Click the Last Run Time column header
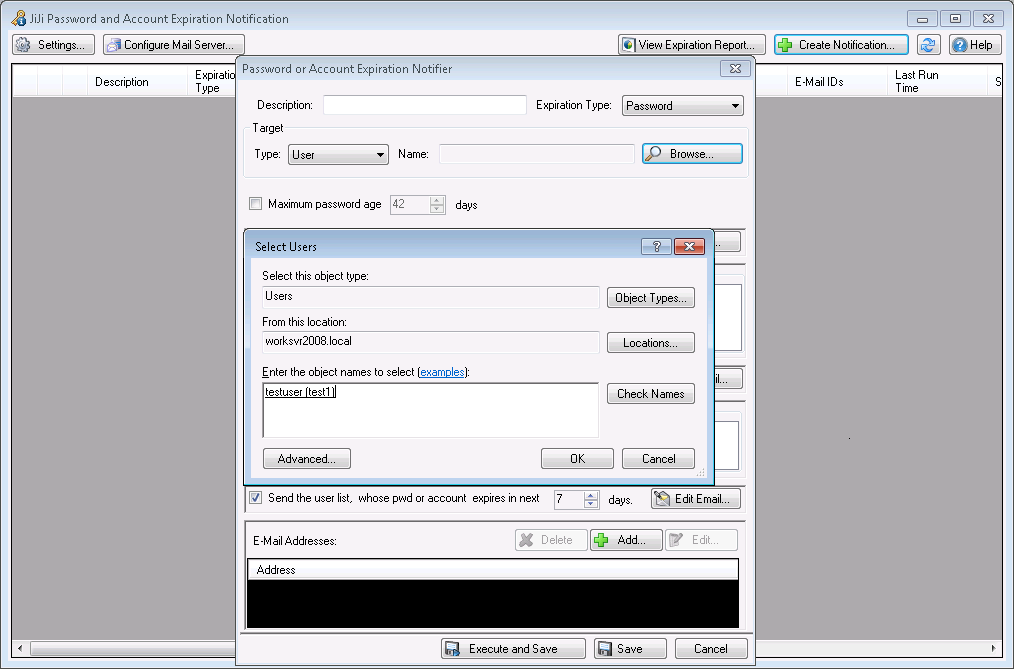Viewport: 1014px width, 669px height. (x=938, y=81)
